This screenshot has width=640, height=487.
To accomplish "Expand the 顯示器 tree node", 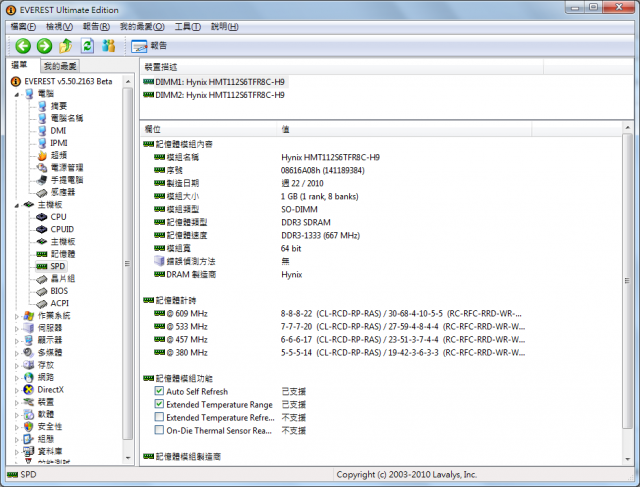I will [x=17, y=340].
